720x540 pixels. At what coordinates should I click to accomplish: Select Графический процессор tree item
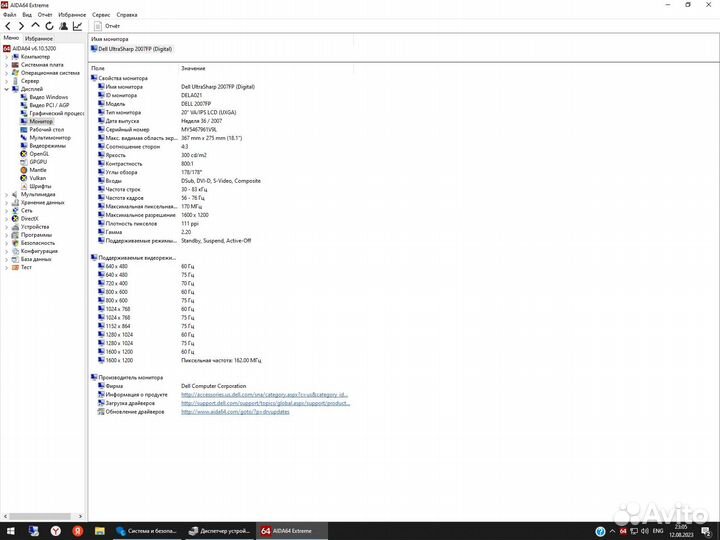[x=52, y=113]
